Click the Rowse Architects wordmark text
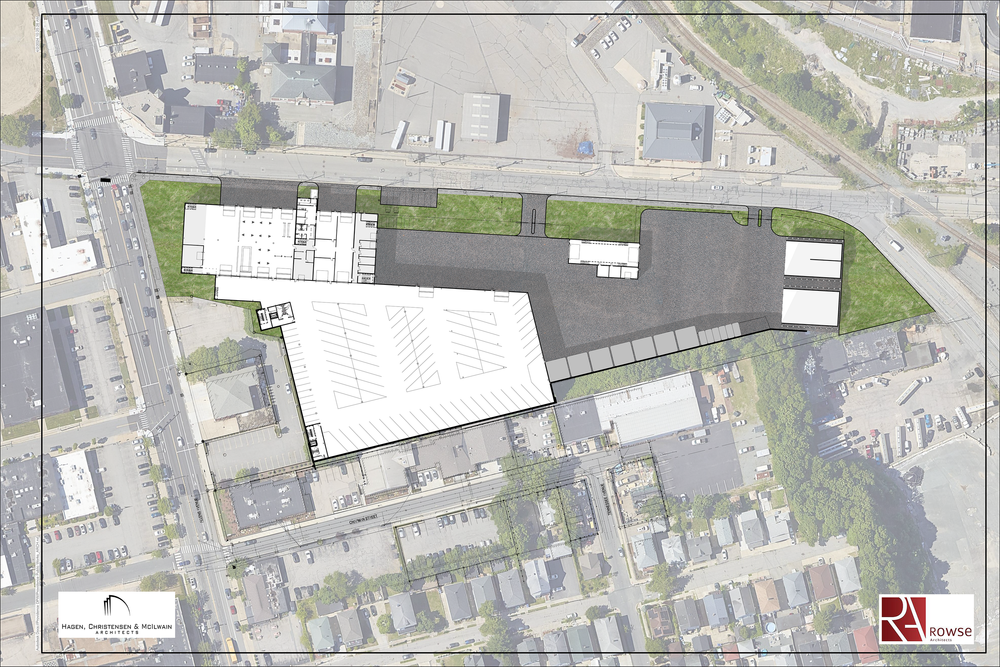This screenshot has width=1000, height=667. 951,632
